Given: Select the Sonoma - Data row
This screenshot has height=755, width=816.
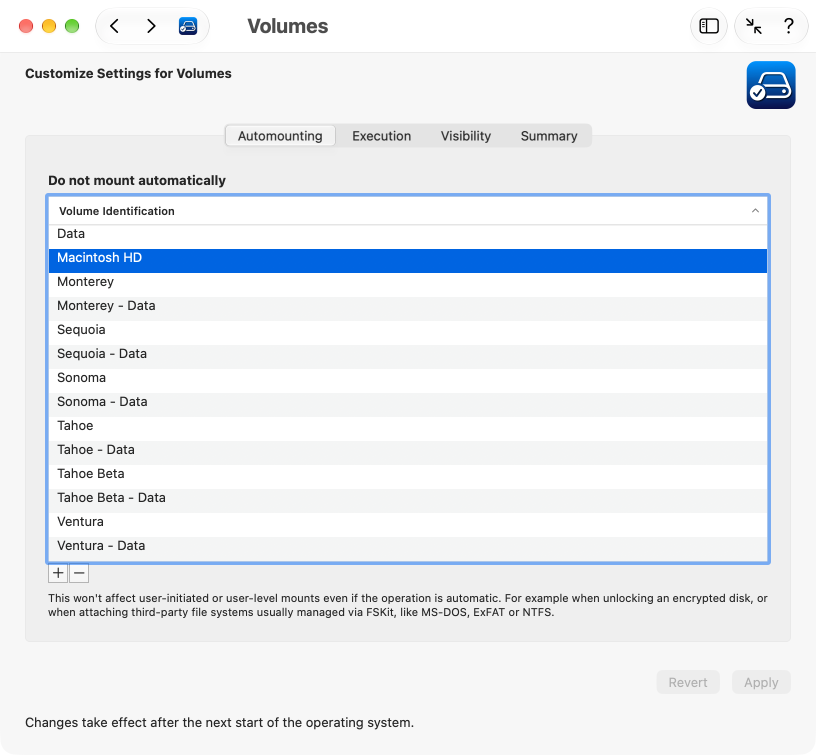Looking at the screenshot, I should (x=408, y=404).
